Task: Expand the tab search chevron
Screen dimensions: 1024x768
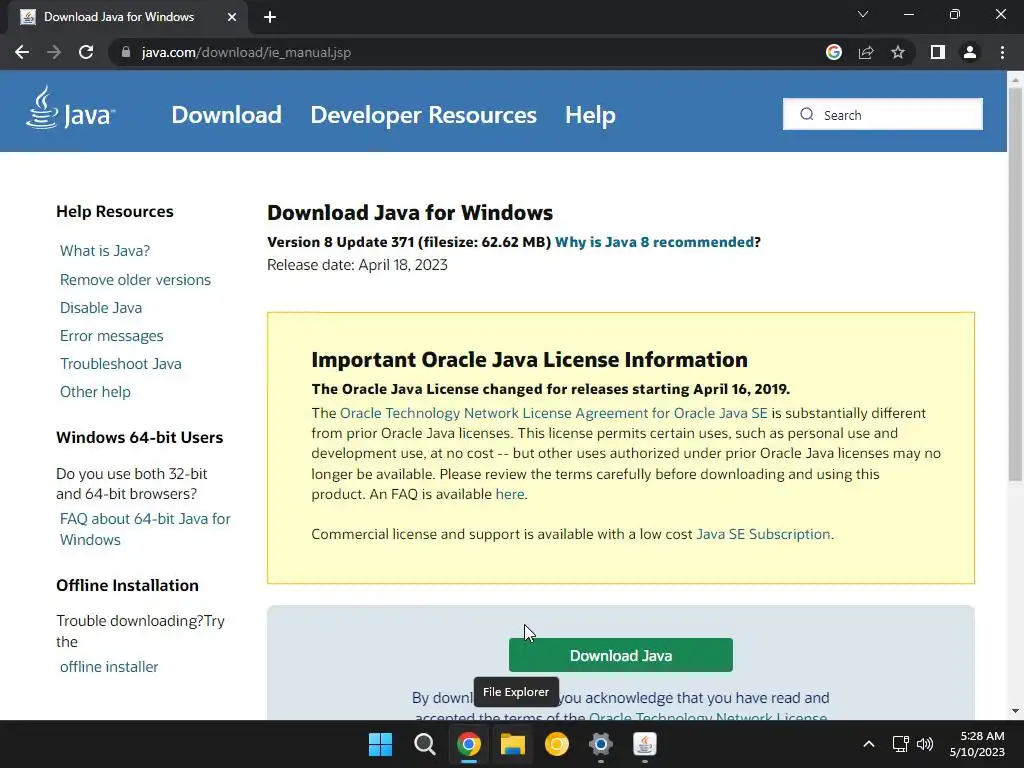Action: (x=863, y=14)
